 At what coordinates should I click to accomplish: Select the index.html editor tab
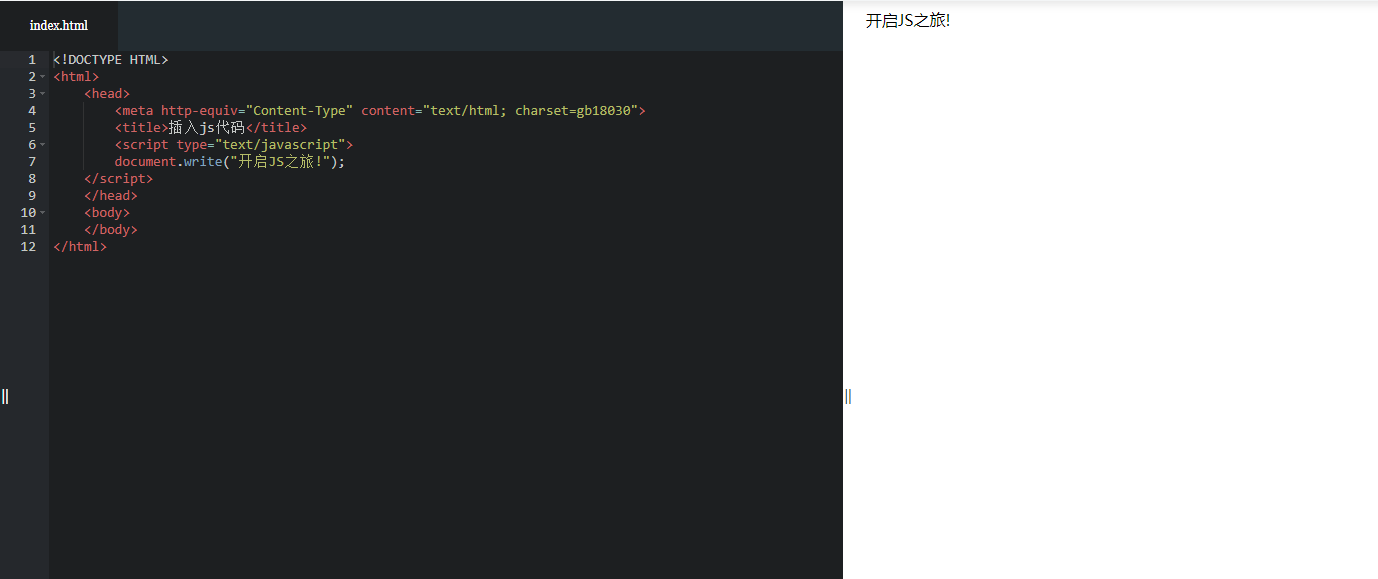coord(59,25)
